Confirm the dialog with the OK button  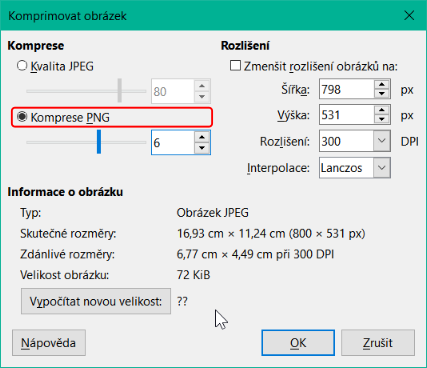298,343
